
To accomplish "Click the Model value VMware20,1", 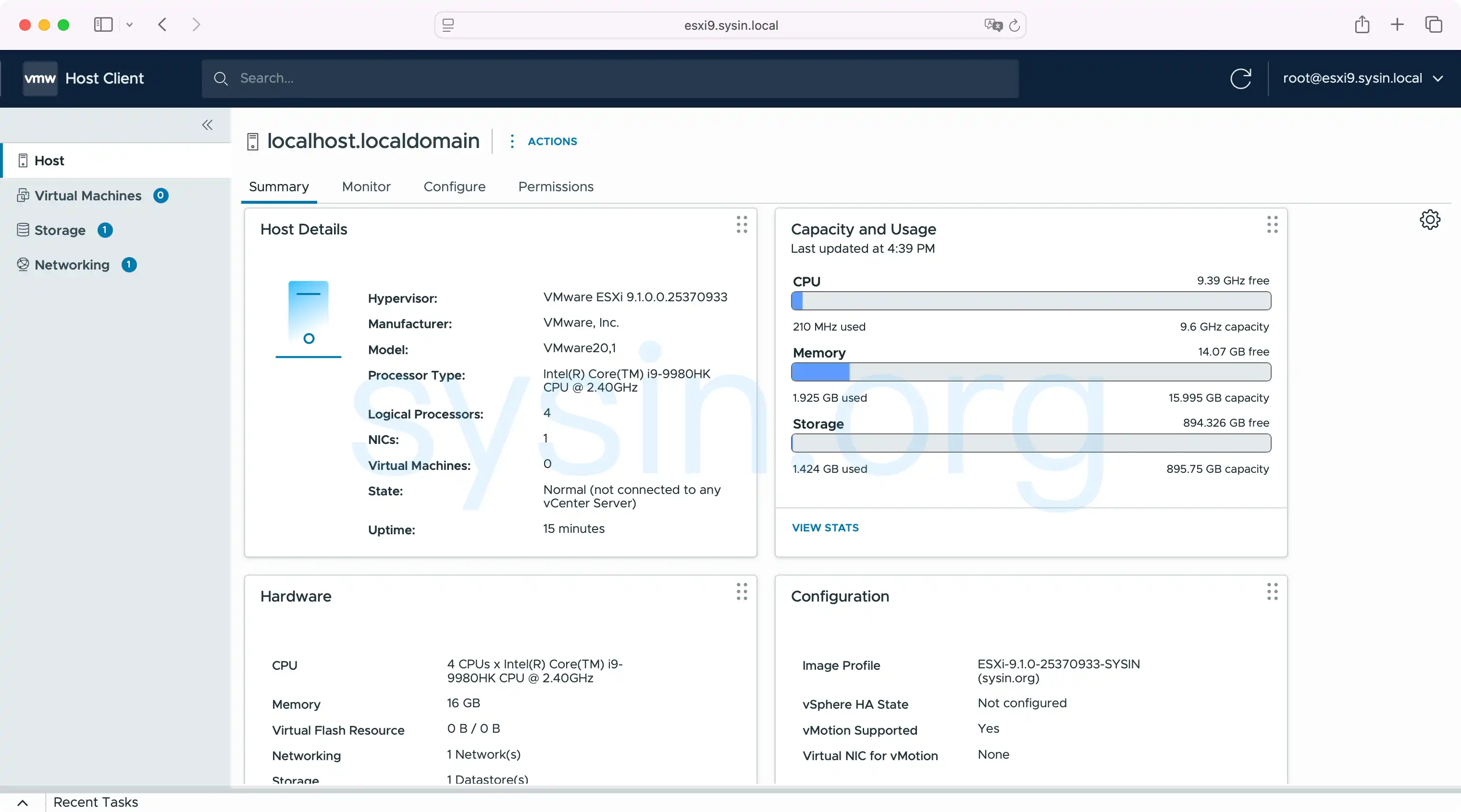I will 580,348.
